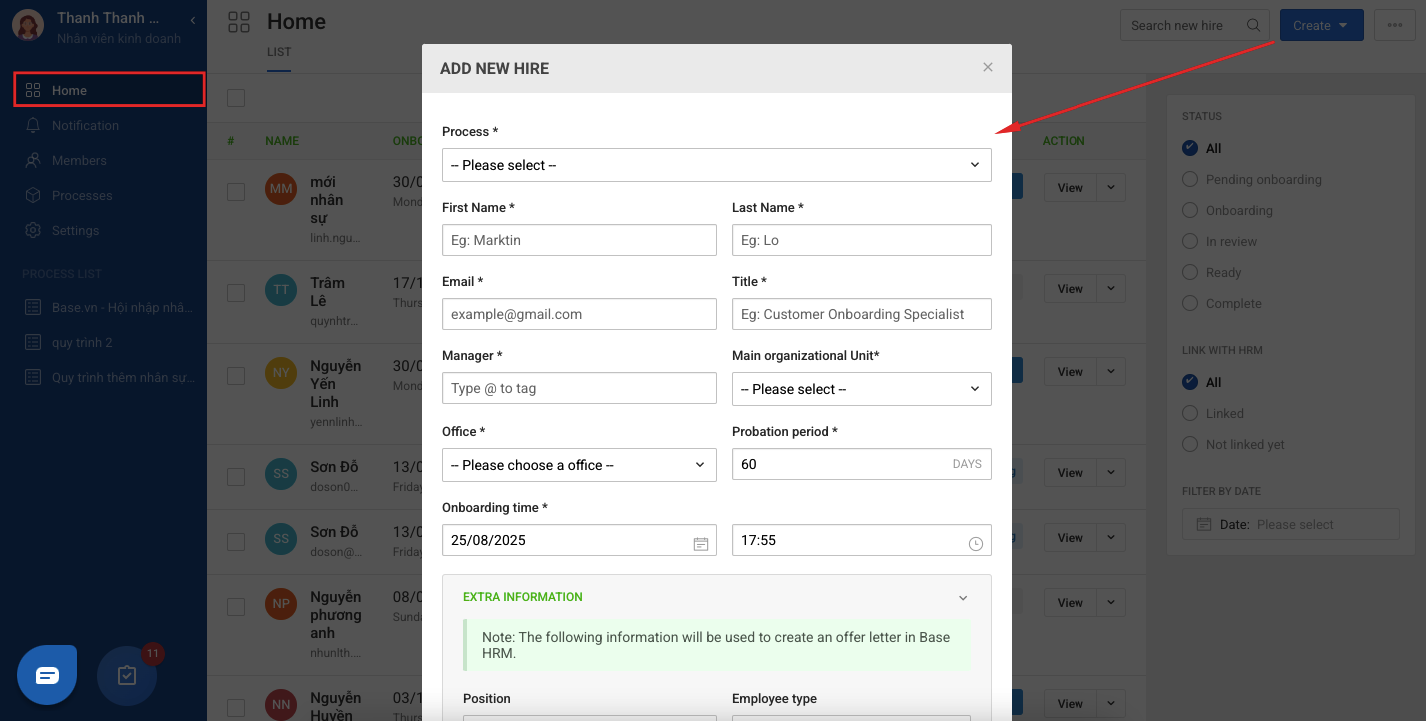Click the Notification bell icon

(x=33, y=125)
